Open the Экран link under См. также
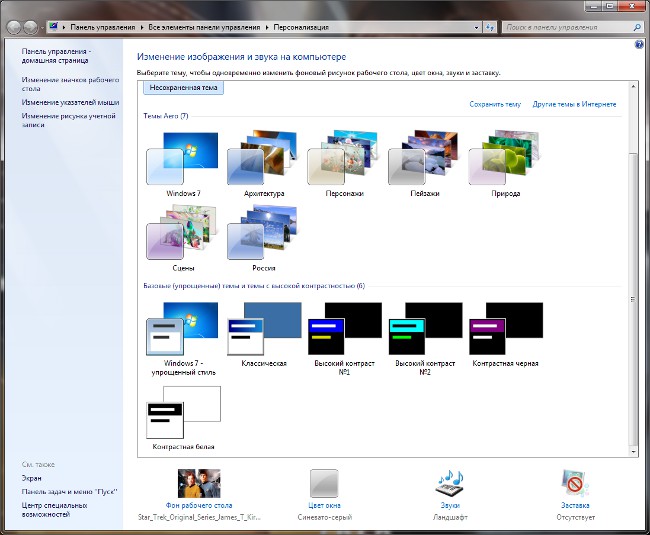The image size is (650, 535). pyautogui.click(x=32, y=478)
